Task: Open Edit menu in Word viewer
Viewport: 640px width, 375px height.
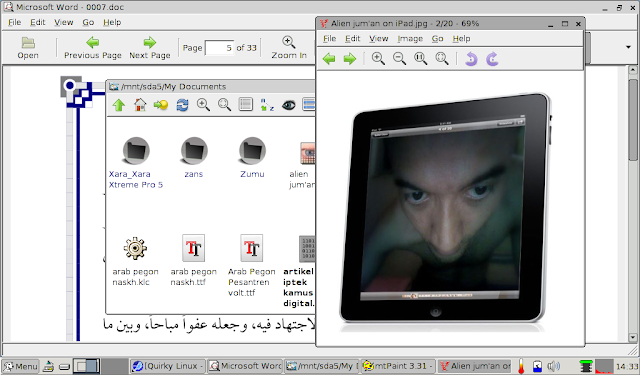Action: (38, 22)
